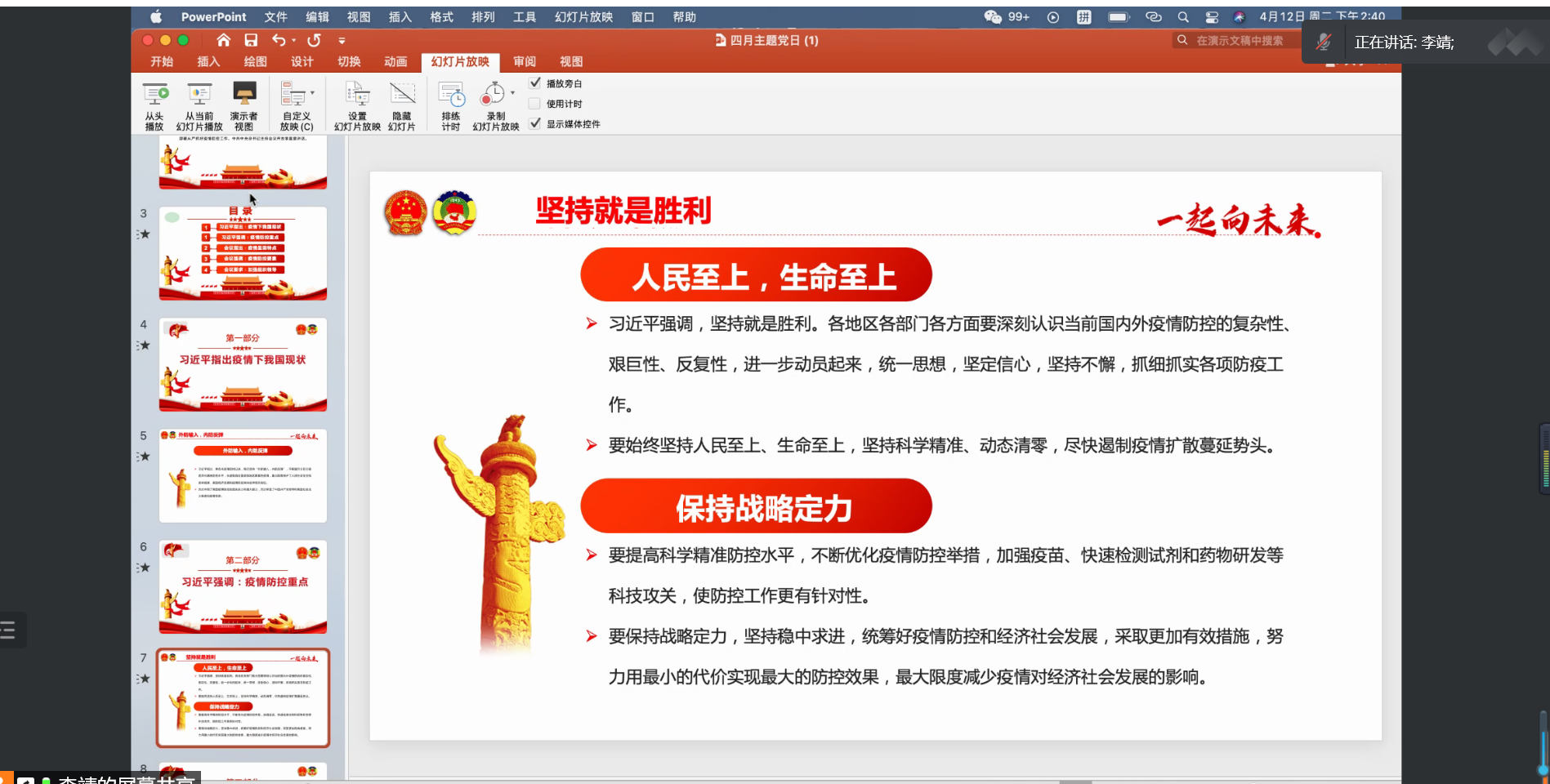This screenshot has width=1550, height=784.
Task: Click Hide Slide (隐藏幻灯片) icon
Action: click(x=401, y=96)
